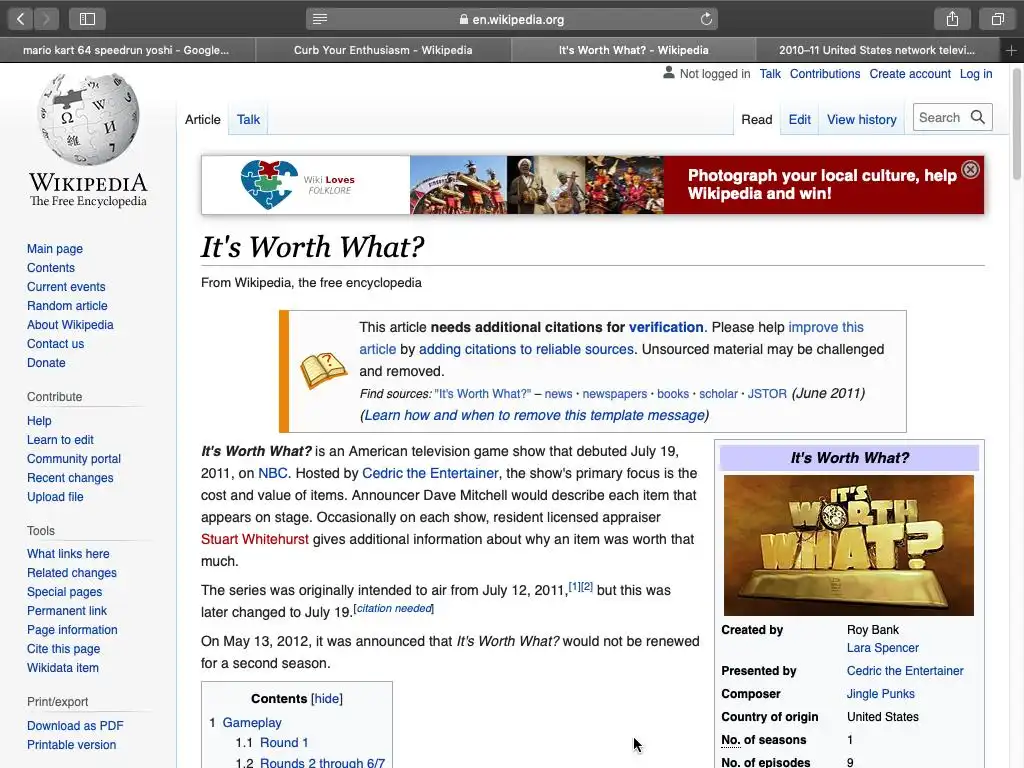Image resolution: width=1024 pixels, height=768 pixels.
Task: Open Cedric the Entertainer link in intro paragraph
Action: pyautogui.click(x=430, y=473)
